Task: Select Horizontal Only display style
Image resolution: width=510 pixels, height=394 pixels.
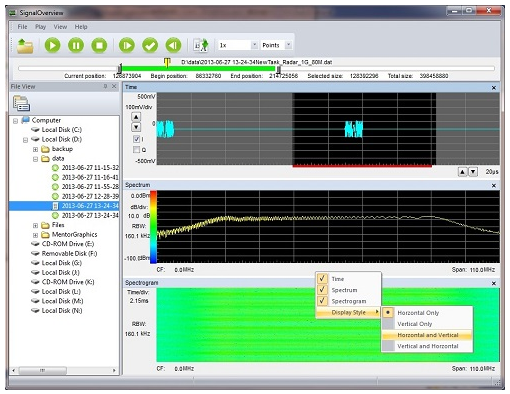Action: pyautogui.click(x=427, y=313)
